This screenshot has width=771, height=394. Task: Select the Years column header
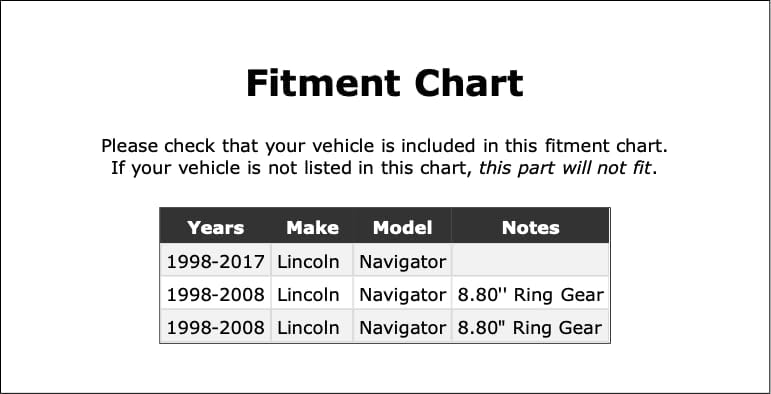pos(215,228)
